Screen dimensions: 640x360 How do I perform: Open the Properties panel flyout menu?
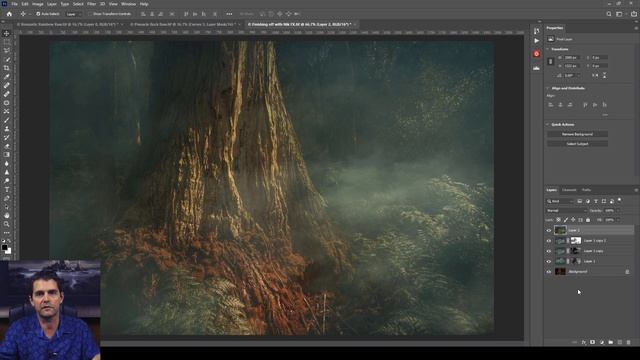(x=636, y=28)
